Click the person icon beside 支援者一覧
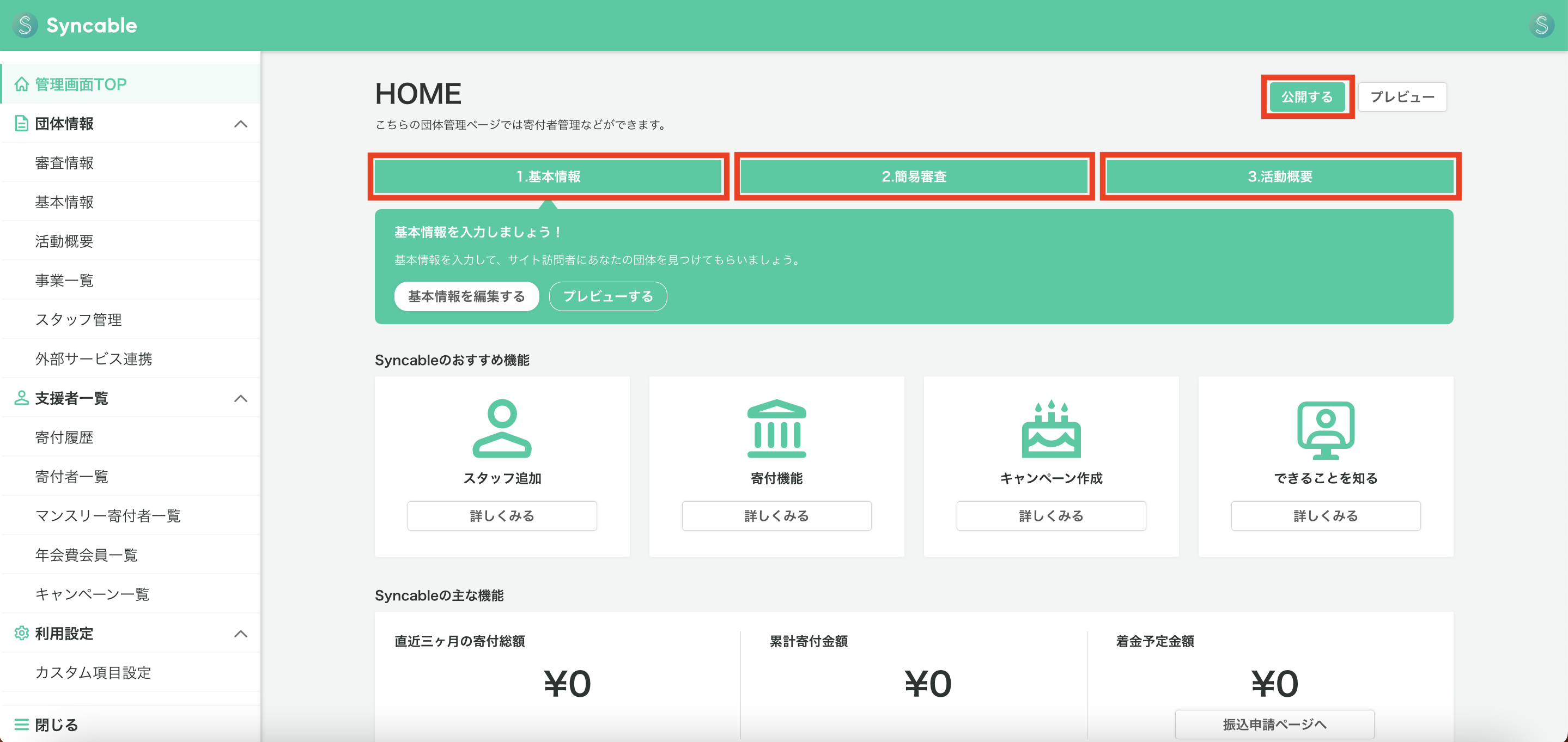Viewport: 1568px width, 742px height. [22, 398]
